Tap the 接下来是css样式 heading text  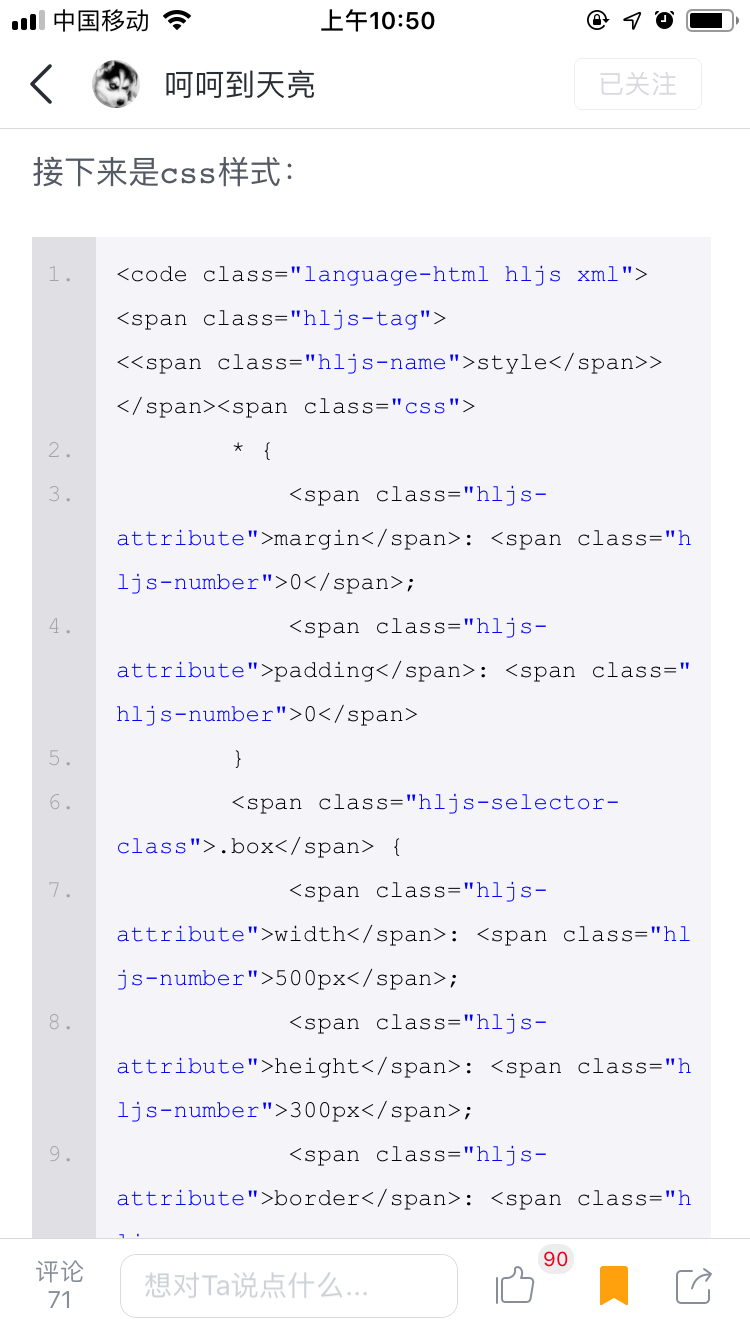point(163,173)
